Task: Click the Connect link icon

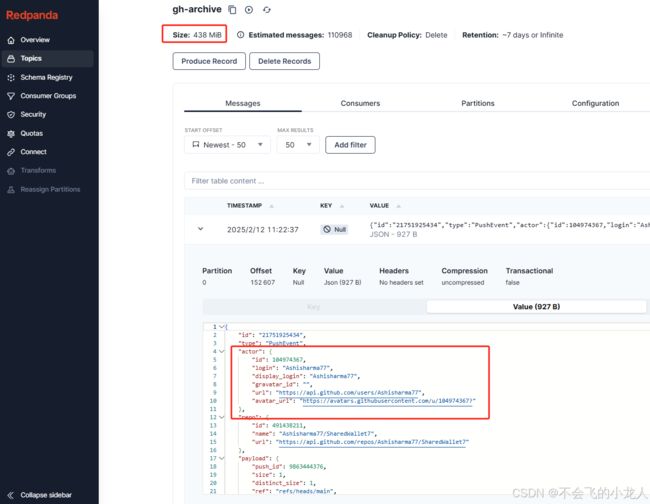Action: (11, 152)
